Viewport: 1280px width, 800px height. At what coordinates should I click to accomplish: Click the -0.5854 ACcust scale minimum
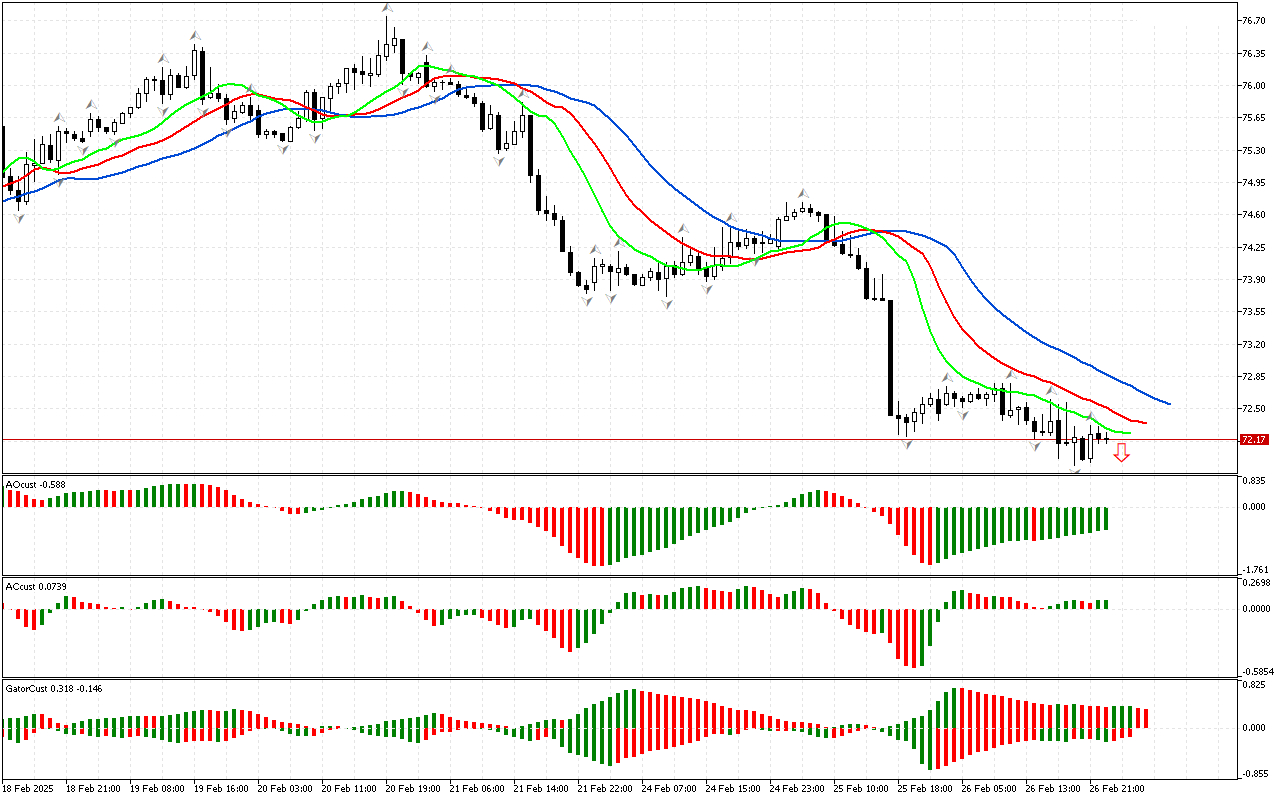coord(1256,671)
